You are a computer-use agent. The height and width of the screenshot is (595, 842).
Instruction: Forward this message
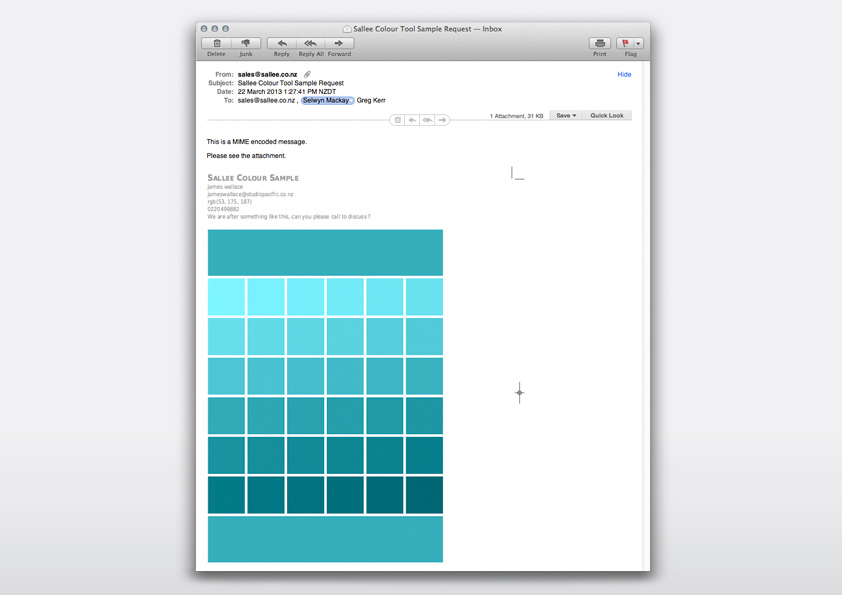click(339, 43)
